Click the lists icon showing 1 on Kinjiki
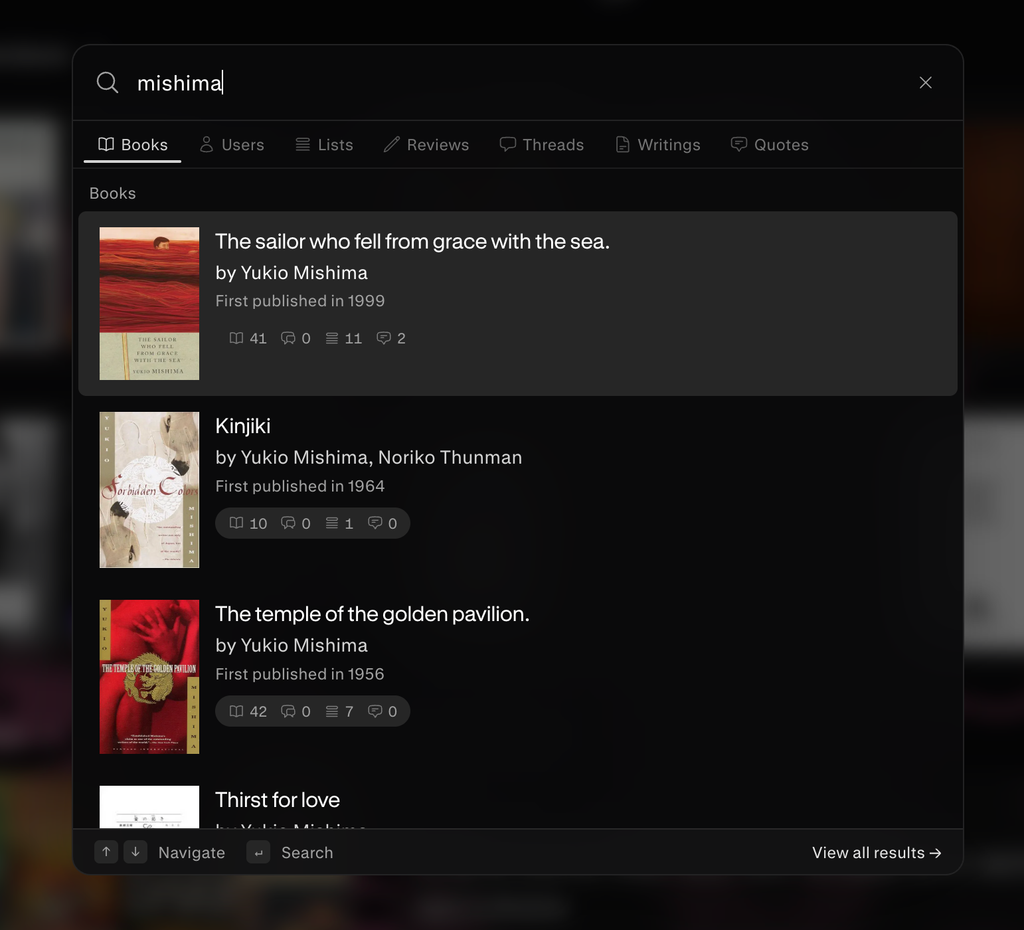Viewport: 1024px width, 930px height. 332,523
